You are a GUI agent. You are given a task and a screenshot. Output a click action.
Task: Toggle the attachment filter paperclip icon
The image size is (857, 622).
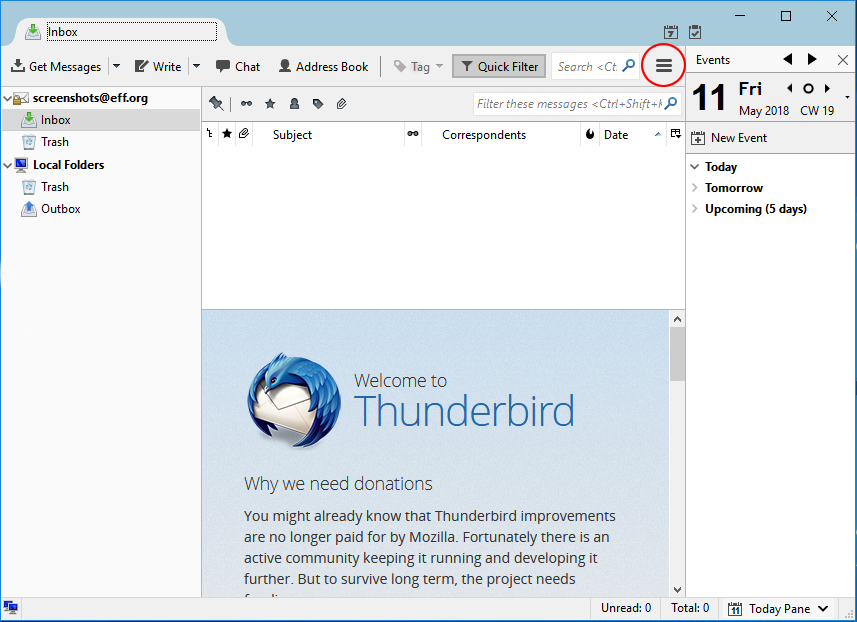[x=342, y=103]
